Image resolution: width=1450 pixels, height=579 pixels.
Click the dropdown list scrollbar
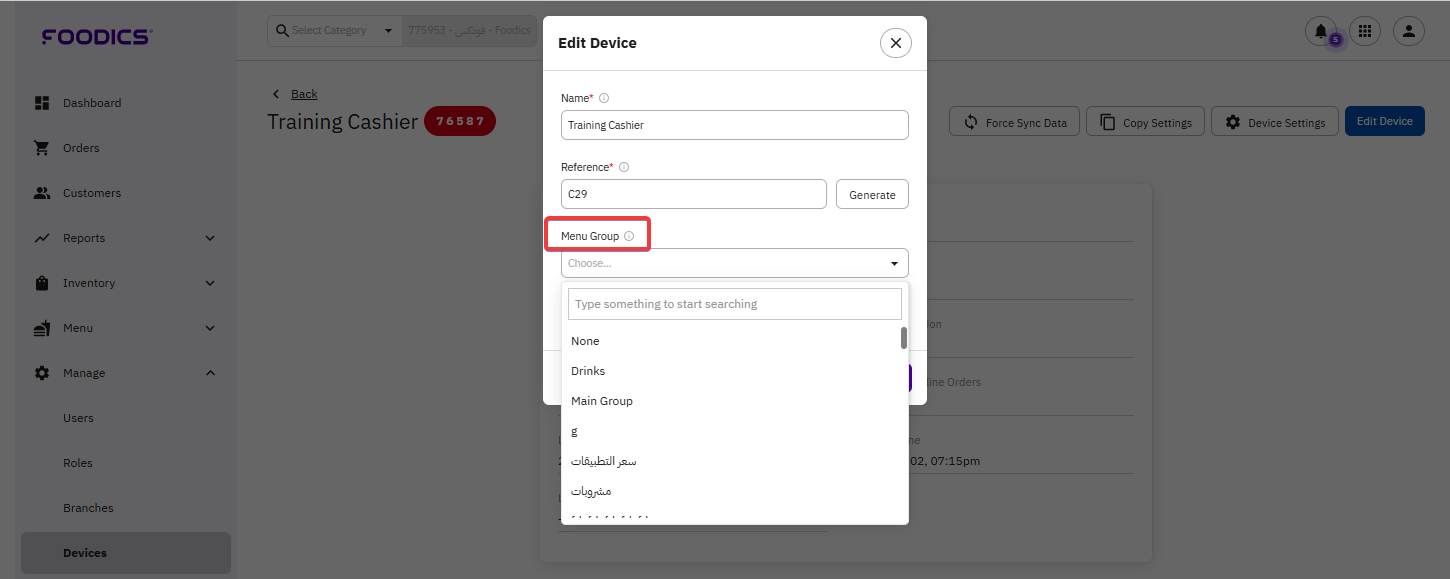(x=904, y=338)
